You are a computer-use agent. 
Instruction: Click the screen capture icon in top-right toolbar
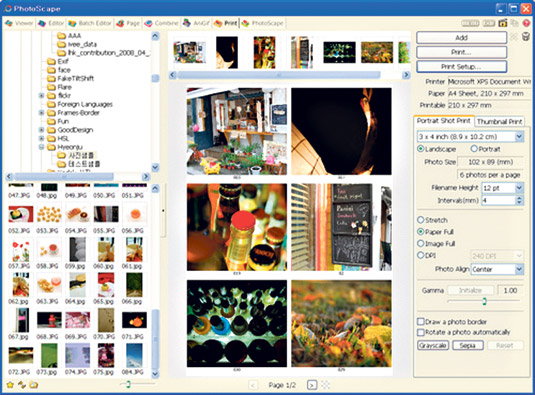point(502,23)
